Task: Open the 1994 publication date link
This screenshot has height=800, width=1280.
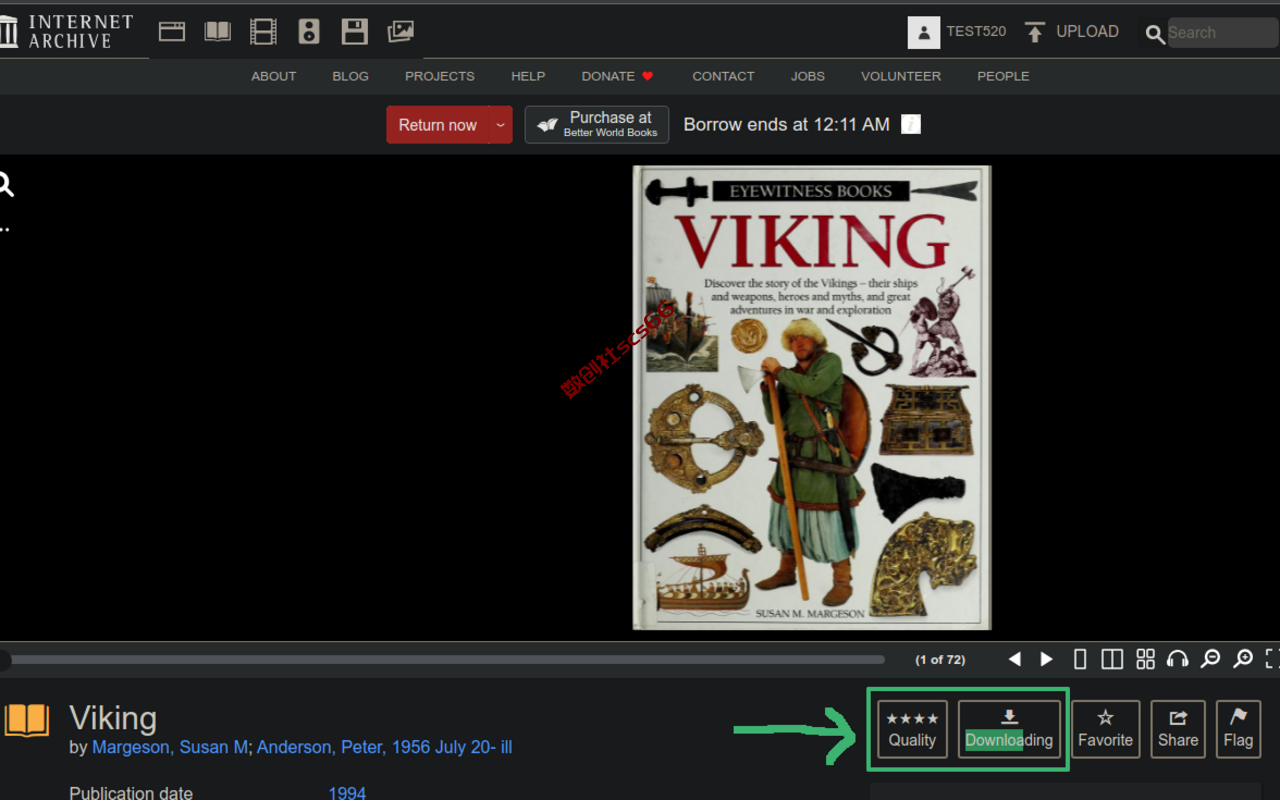Action: click(347, 794)
